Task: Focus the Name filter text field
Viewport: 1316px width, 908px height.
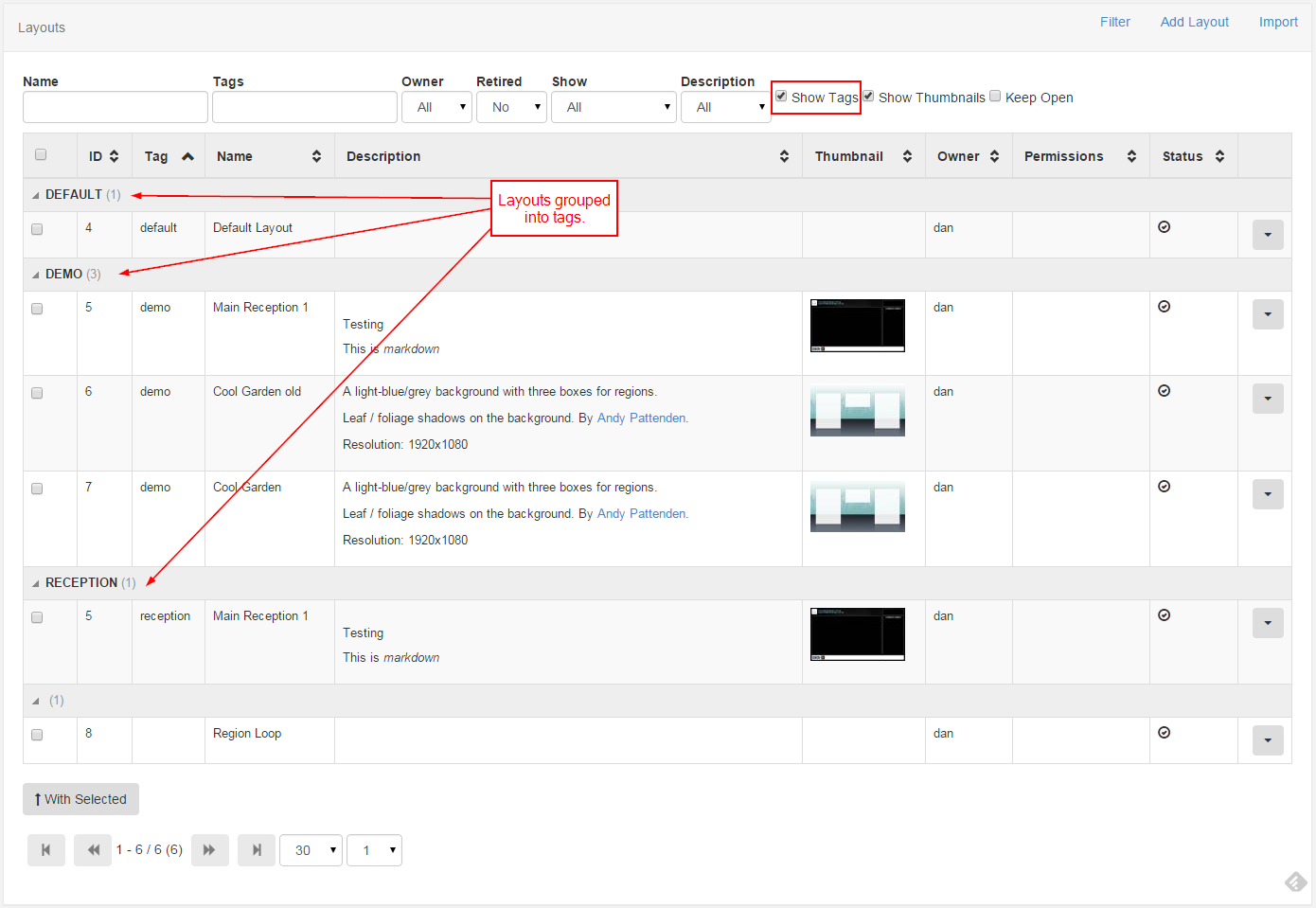Action: pyautogui.click(x=116, y=107)
